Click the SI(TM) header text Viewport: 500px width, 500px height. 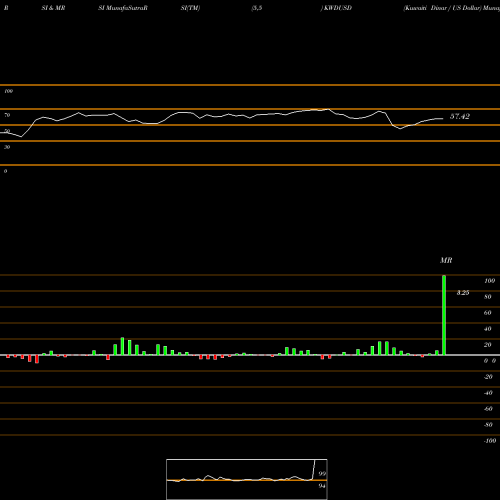(x=190, y=8)
